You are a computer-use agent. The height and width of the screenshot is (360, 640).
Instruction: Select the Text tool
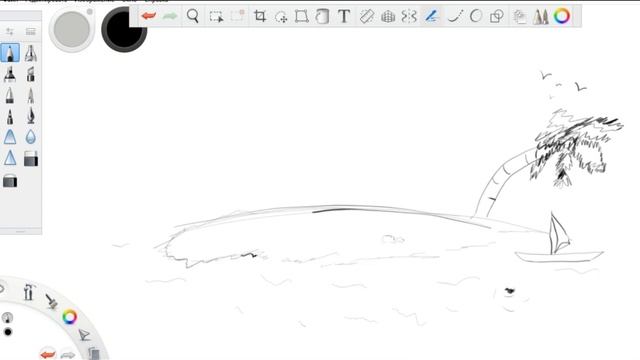pyautogui.click(x=344, y=16)
